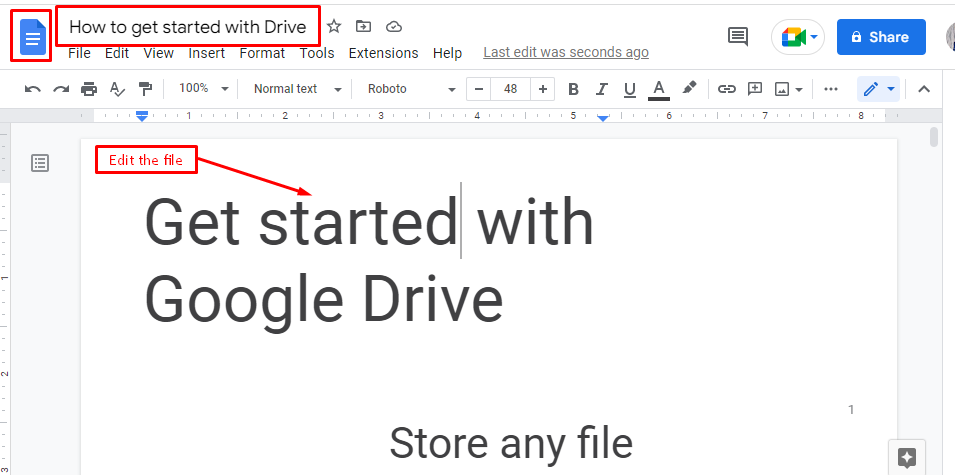955x475 pixels.
Task: Open the Roboto font dropdown
Action: [411, 89]
